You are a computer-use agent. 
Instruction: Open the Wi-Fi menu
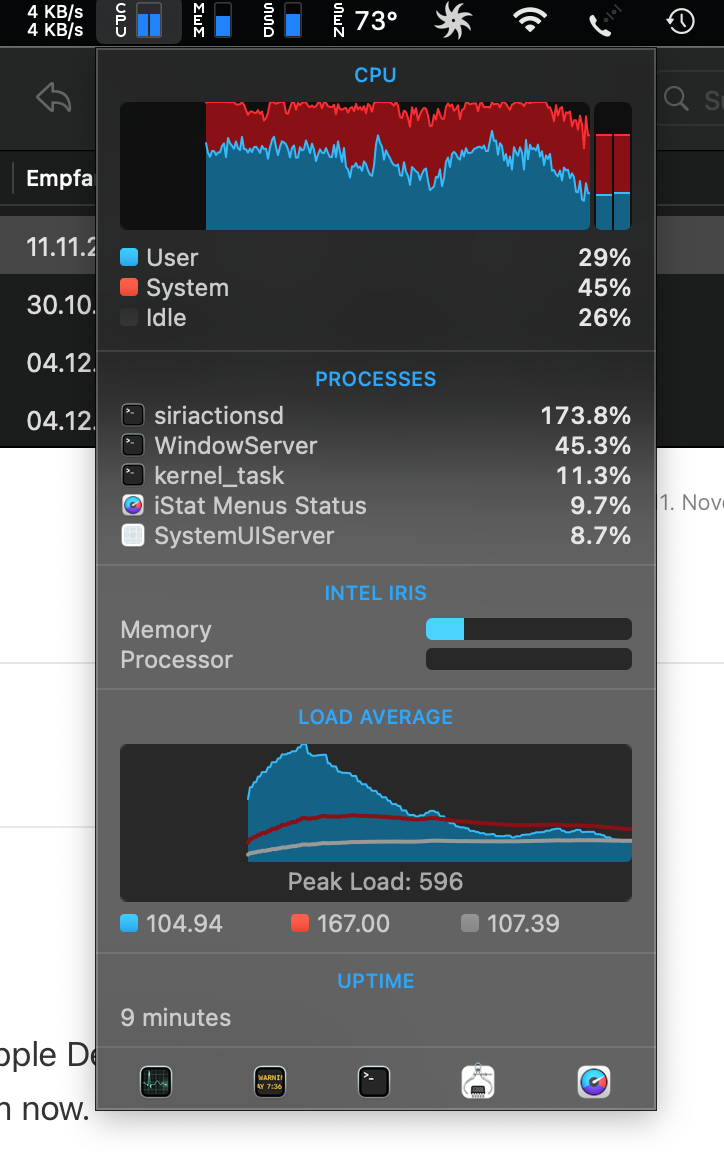530,21
